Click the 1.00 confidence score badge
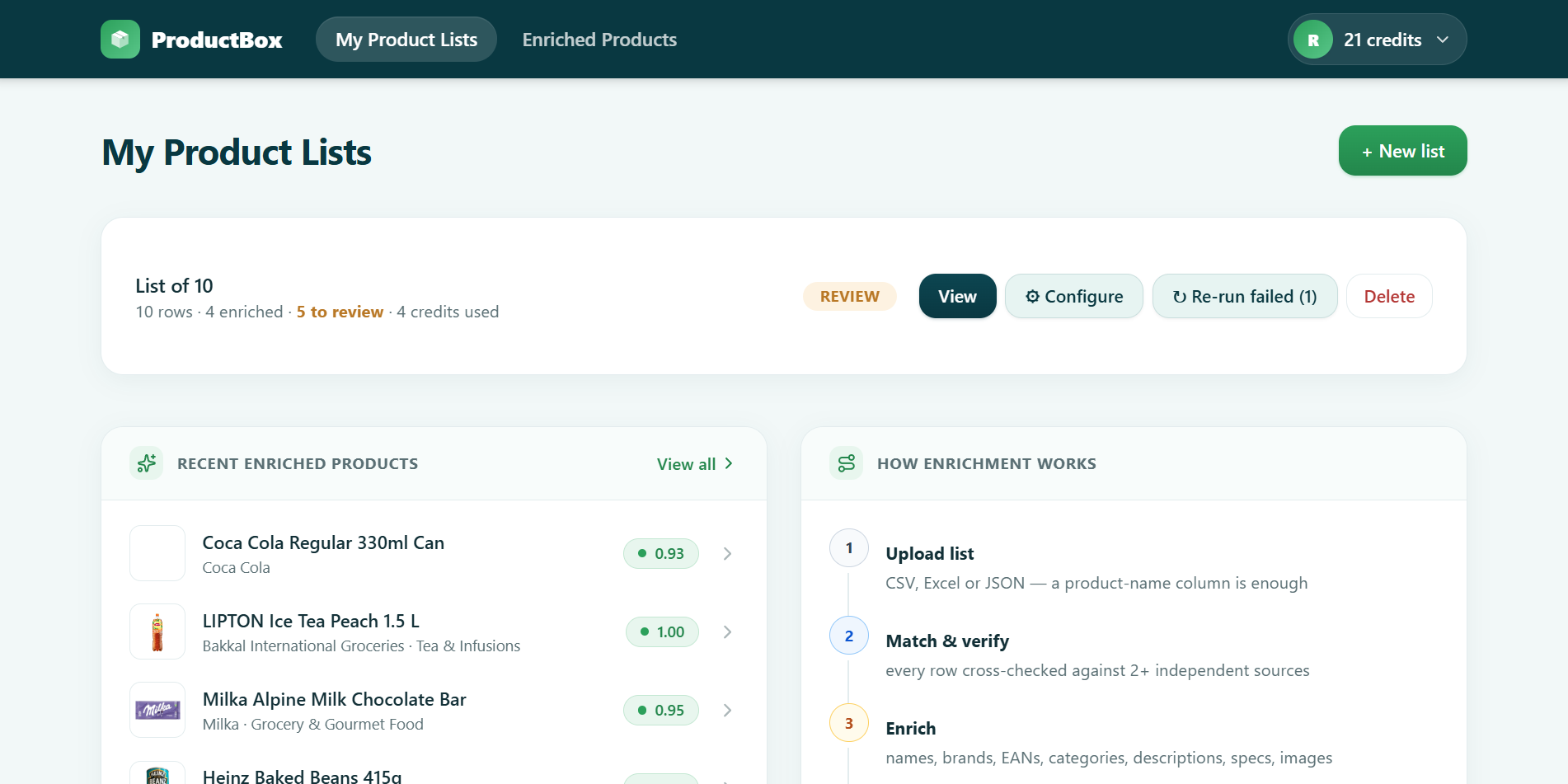The image size is (1568, 784). 662,631
